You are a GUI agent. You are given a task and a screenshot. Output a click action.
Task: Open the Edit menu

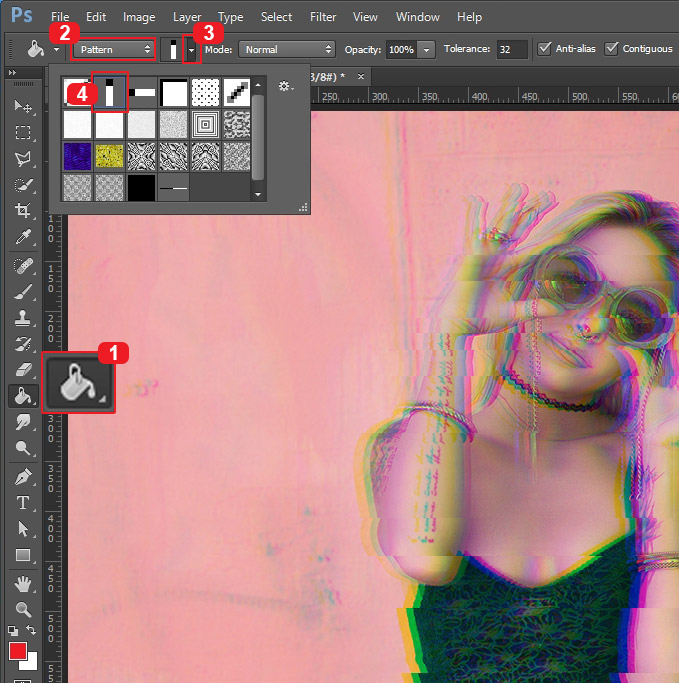pos(96,17)
